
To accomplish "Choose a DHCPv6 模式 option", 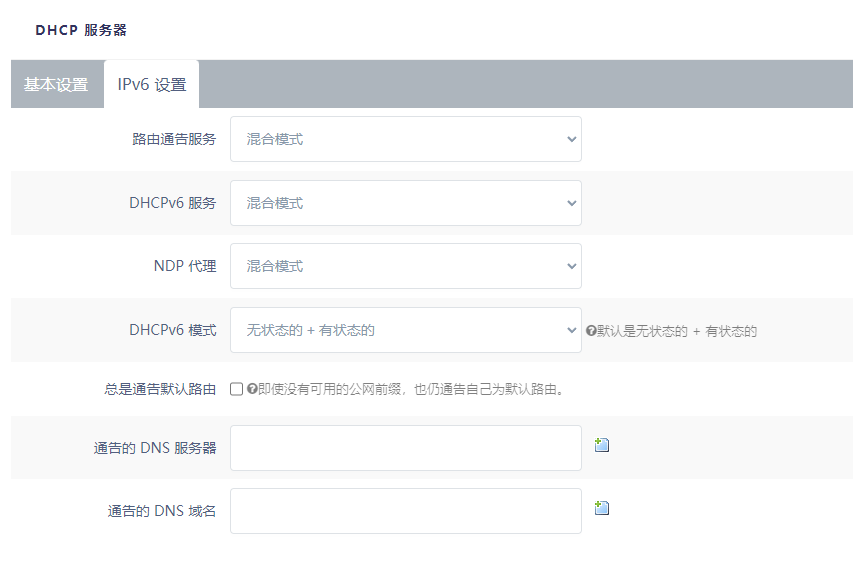I will (x=405, y=330).
